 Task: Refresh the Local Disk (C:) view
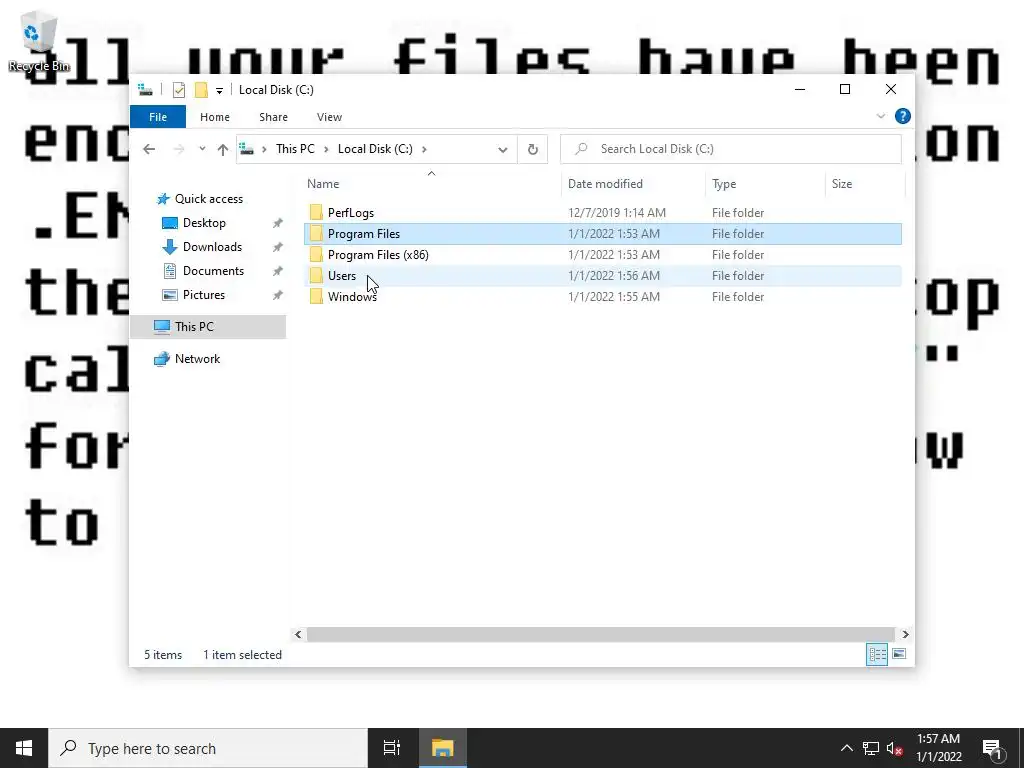coord(532,150)
